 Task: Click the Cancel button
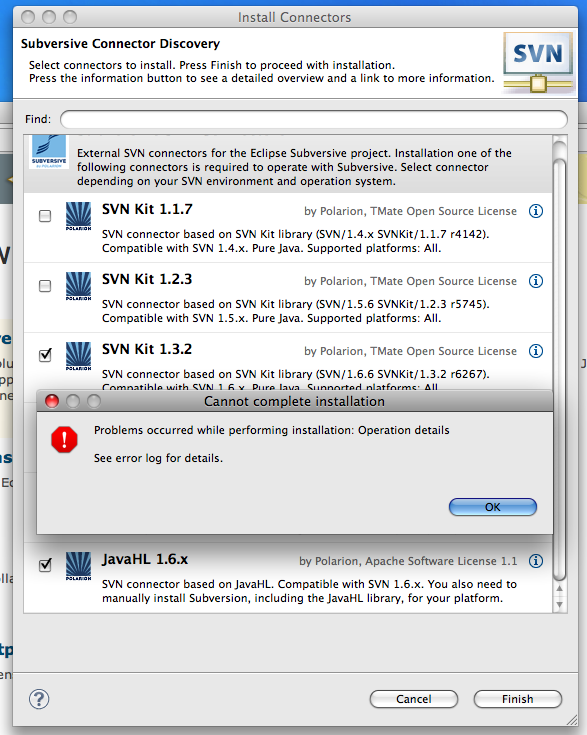pos(414,699)
